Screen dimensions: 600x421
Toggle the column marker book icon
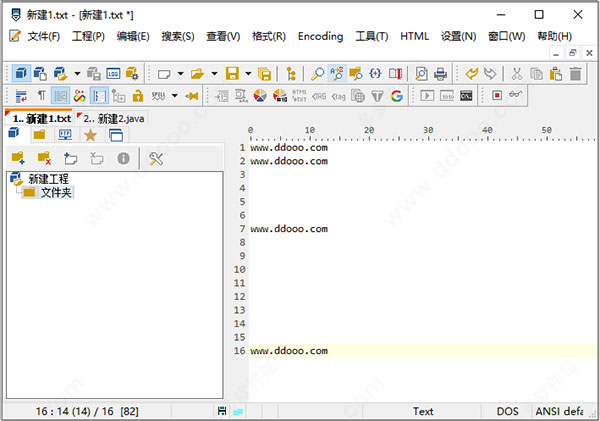point(395,73)
